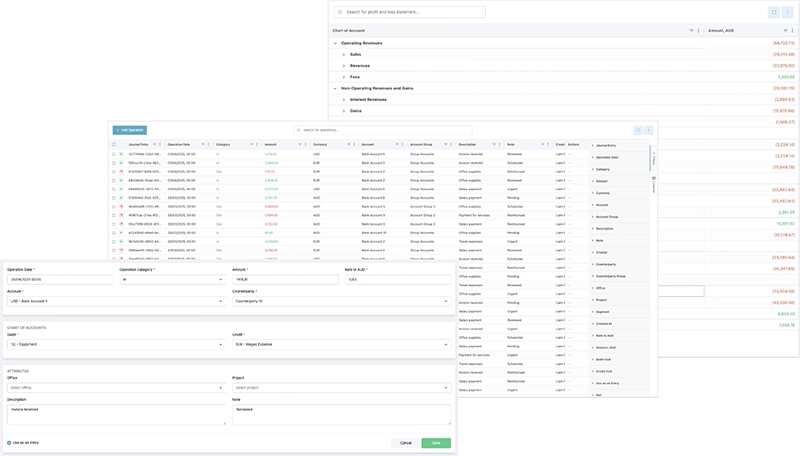Check the fourth operations row checkbox
The image size is (800, 456).
click(114, 180)
